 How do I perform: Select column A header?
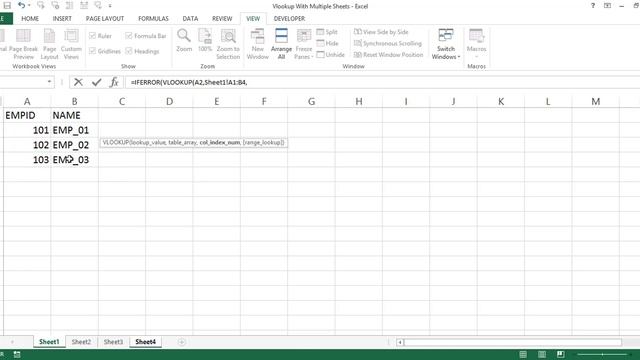click(27, 101)
